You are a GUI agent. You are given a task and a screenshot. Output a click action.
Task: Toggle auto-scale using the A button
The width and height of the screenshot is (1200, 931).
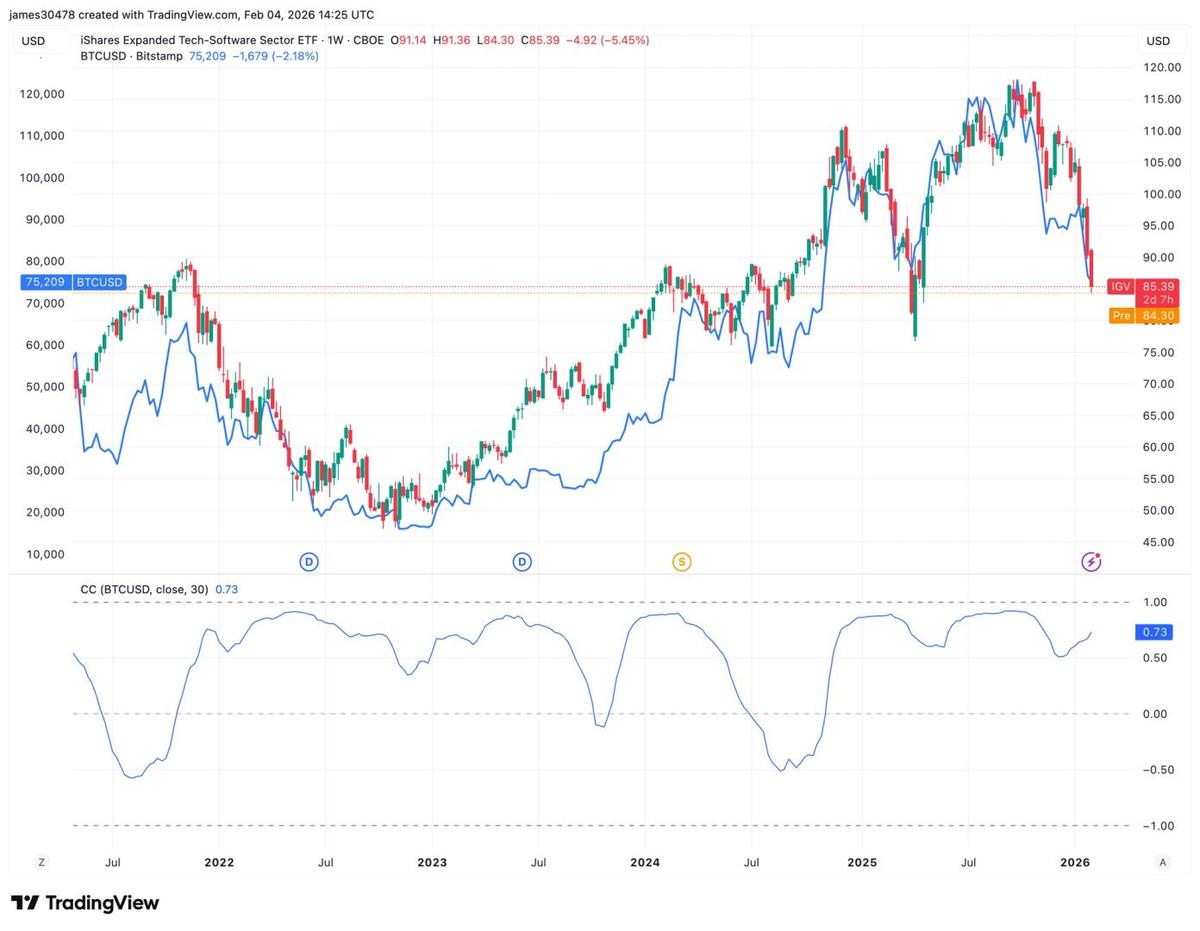pyautogui.click(x=1163, y=861)
